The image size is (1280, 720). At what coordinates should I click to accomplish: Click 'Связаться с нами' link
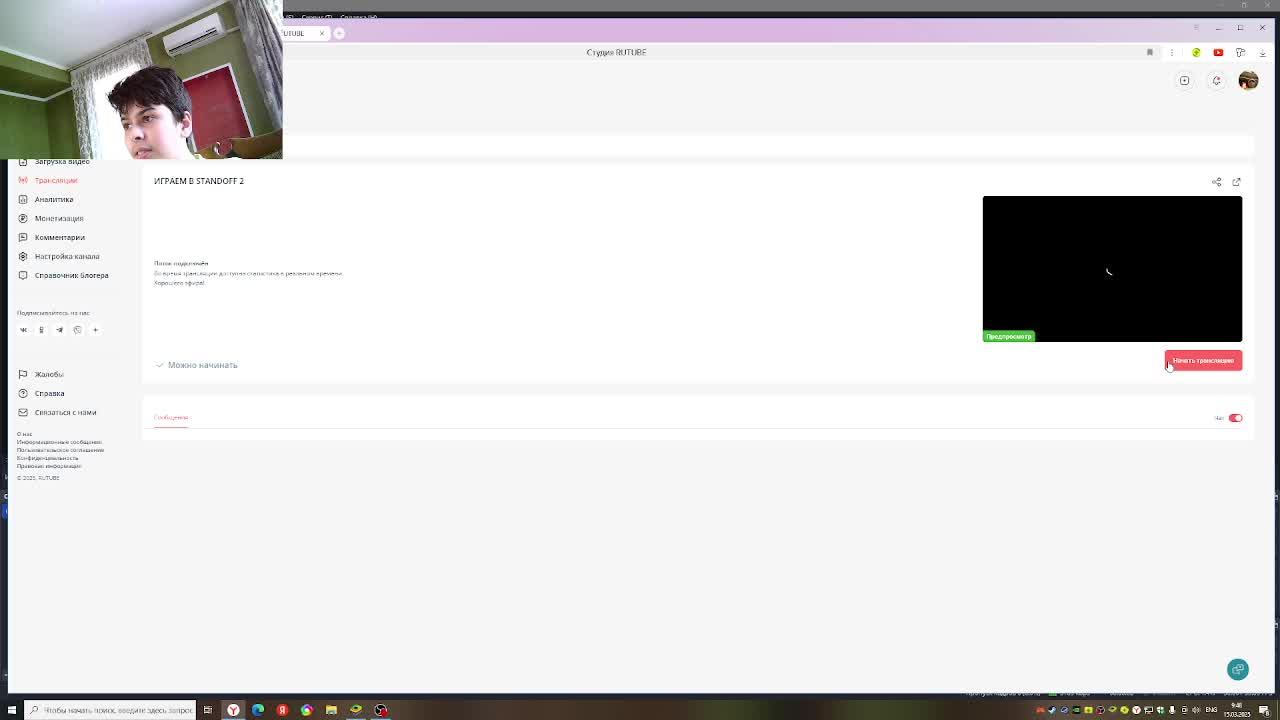65,412
